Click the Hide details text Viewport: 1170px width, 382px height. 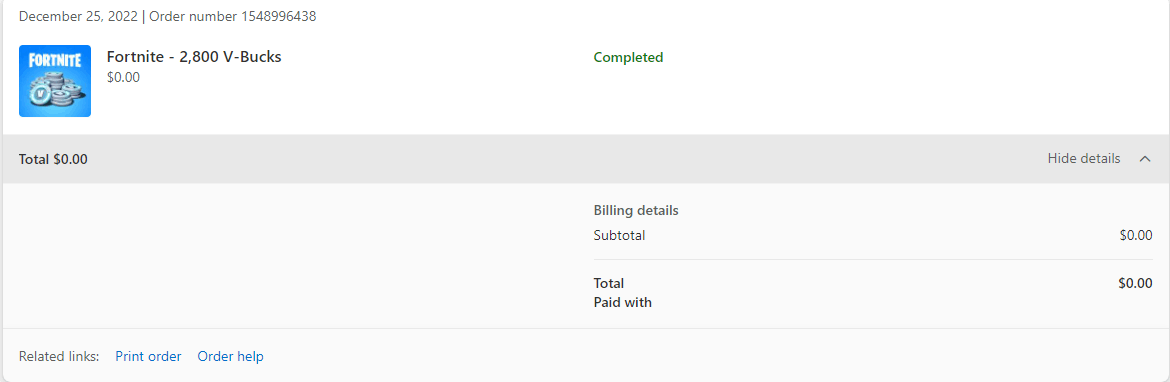(1083, 158)
